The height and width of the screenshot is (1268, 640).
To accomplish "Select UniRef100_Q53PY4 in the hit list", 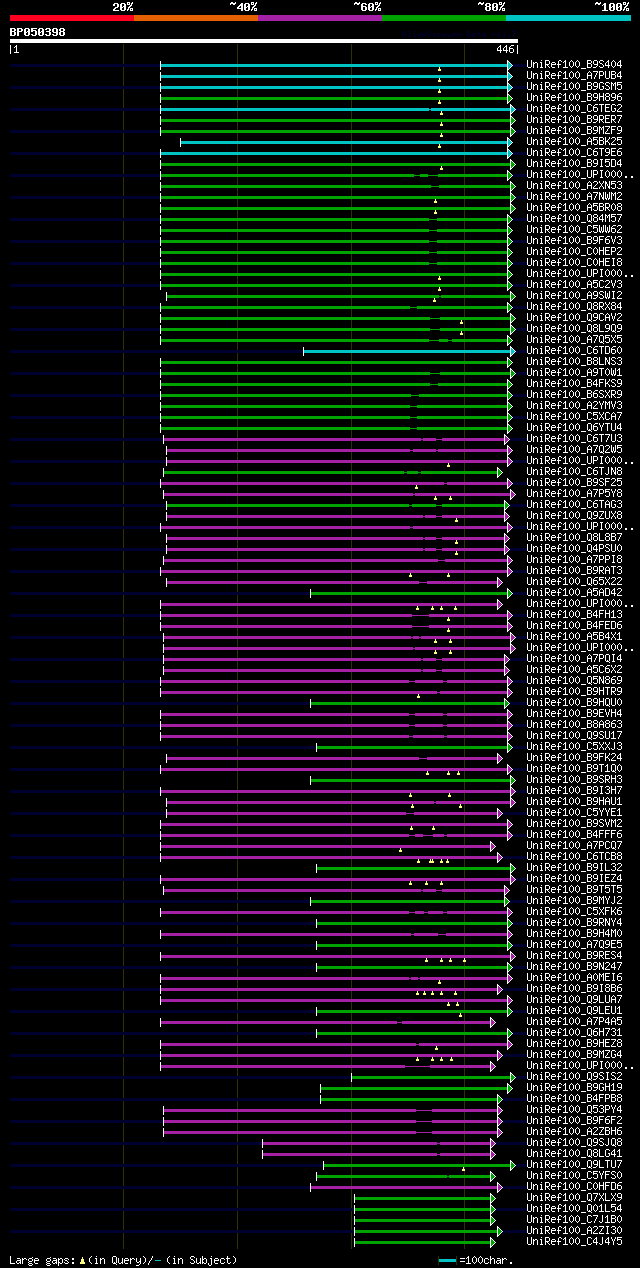I will coord(574,1110).
